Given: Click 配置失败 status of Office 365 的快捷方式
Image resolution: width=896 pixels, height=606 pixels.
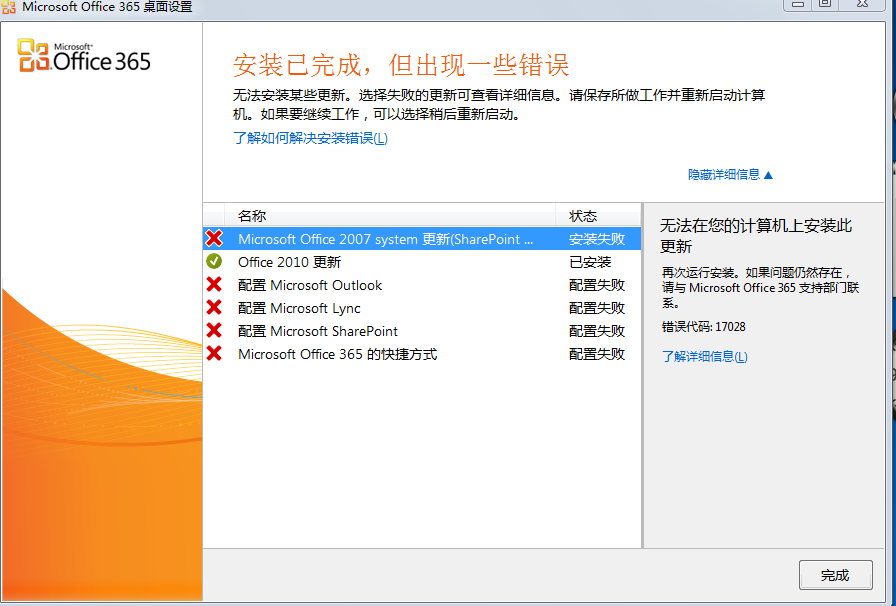Looking at the screenshot, I should pyautogui.click(x=597, y=354).
